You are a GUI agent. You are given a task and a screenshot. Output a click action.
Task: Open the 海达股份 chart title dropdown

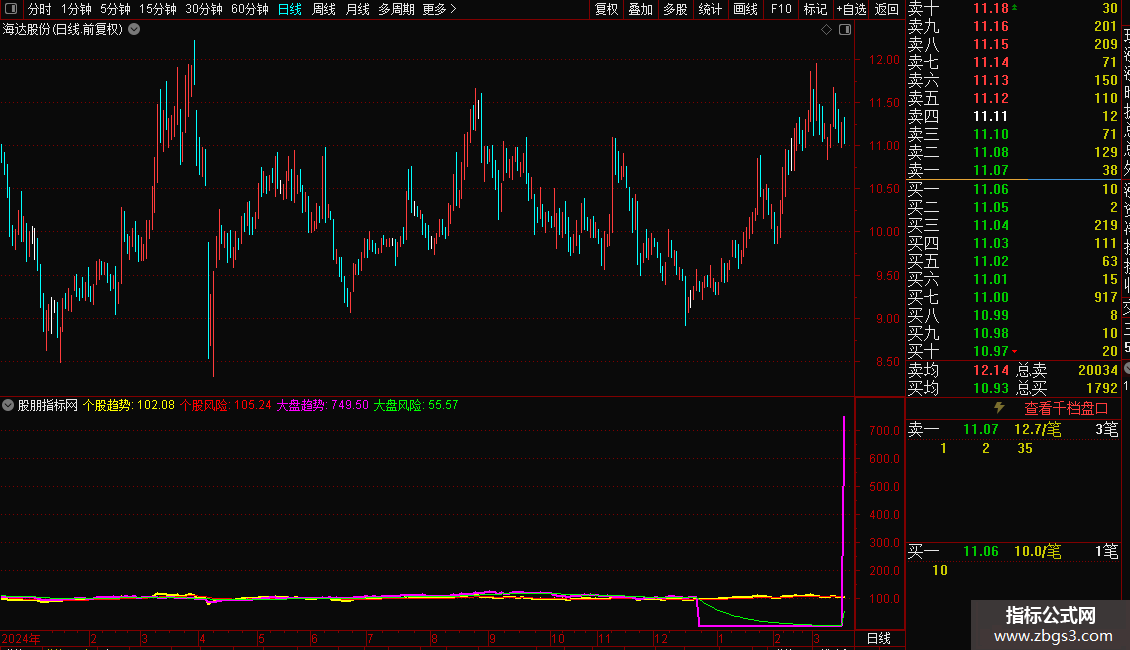135,29
